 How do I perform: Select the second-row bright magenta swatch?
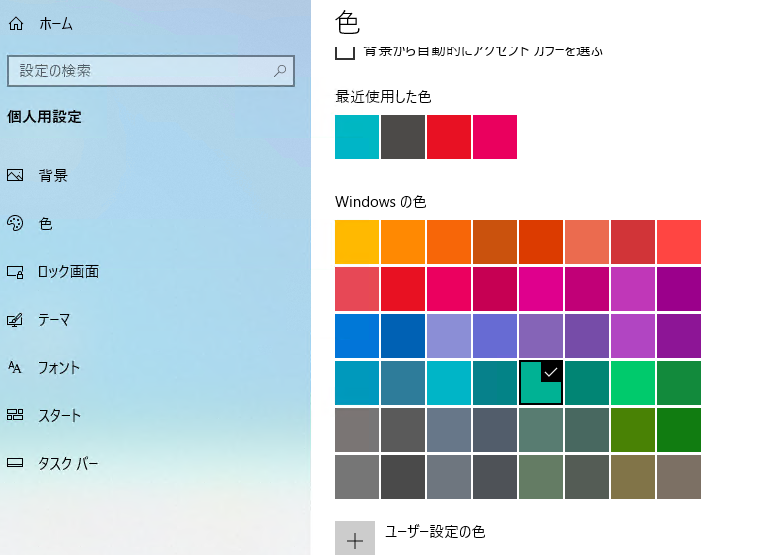pyautogui.click(x=541, y=289)
